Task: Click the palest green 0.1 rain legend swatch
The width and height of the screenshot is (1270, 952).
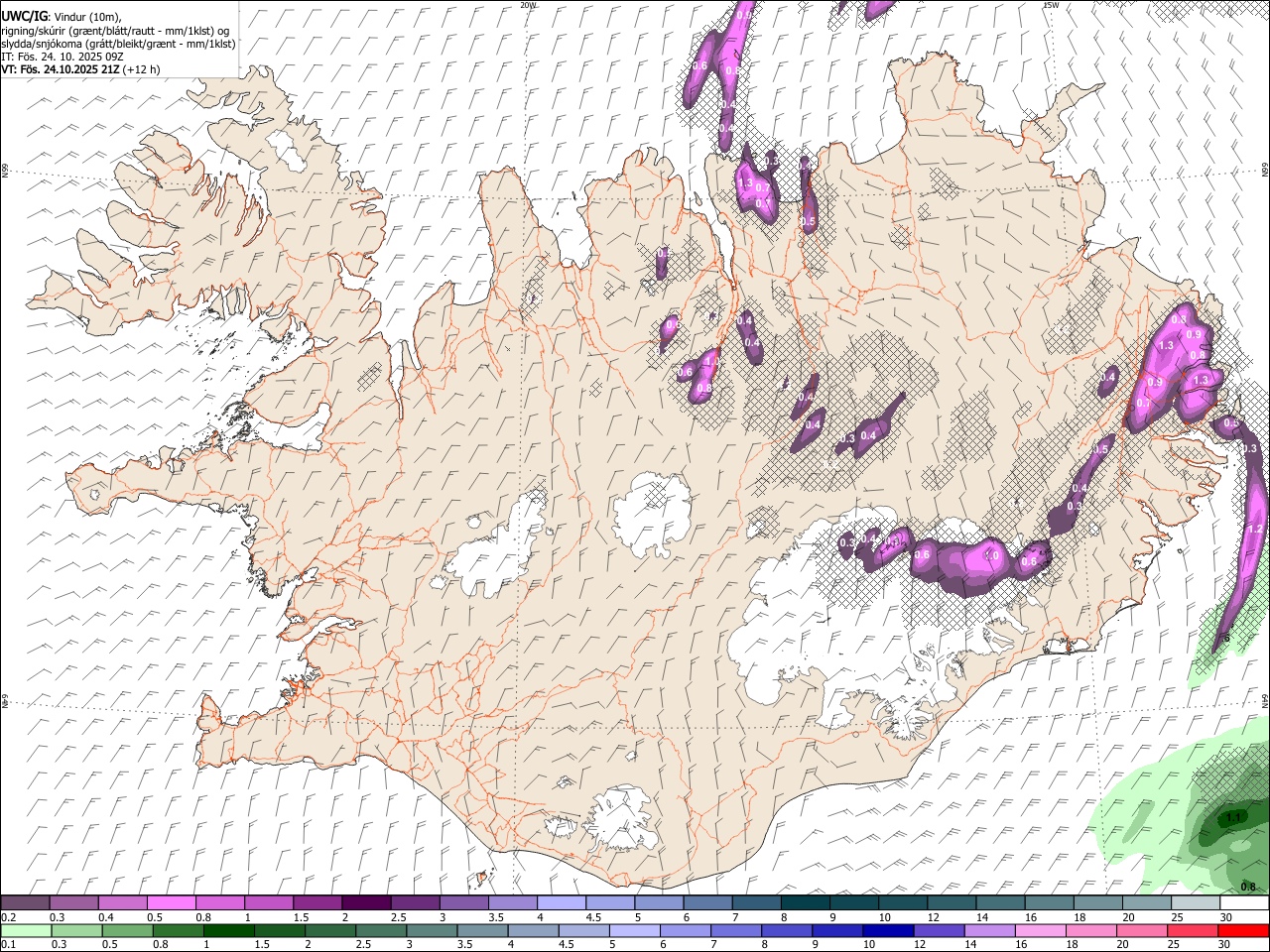Action: pyautogui.click(x=26, y=930)
